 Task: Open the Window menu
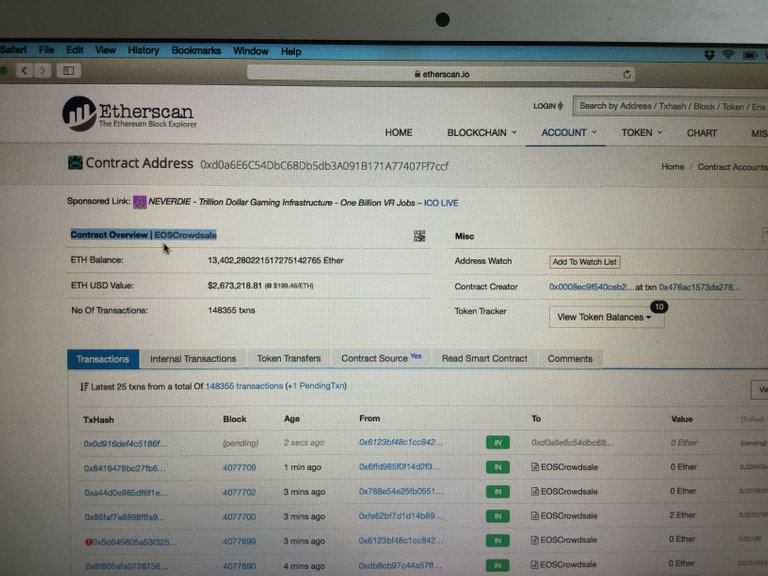[251, 51]
